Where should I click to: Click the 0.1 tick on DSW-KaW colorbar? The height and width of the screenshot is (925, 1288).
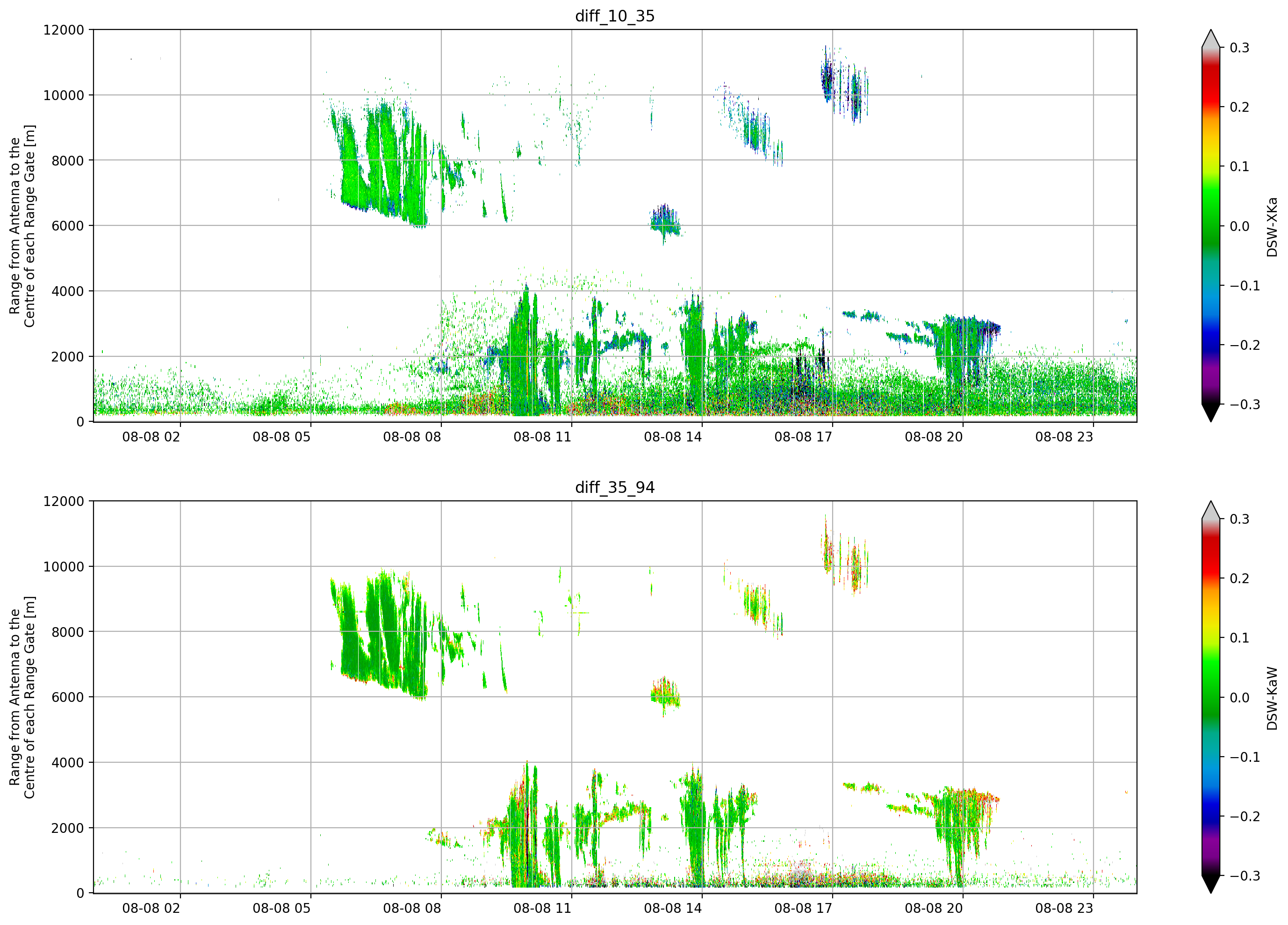coord(1240,638)
